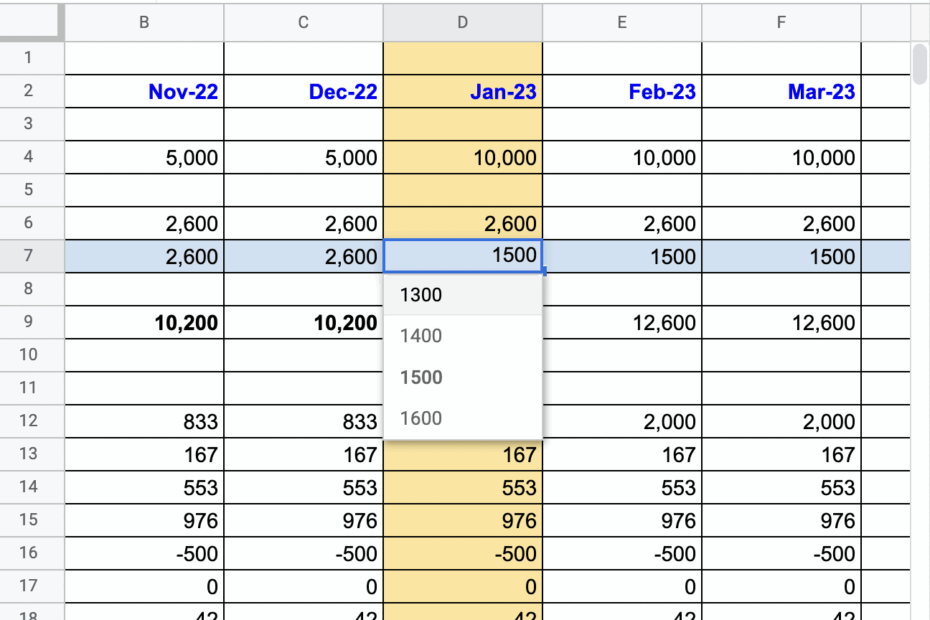Choose 1500 from the dropdown list
The width and height of the screenshot is (930, 620).
(x=463, y=377)
